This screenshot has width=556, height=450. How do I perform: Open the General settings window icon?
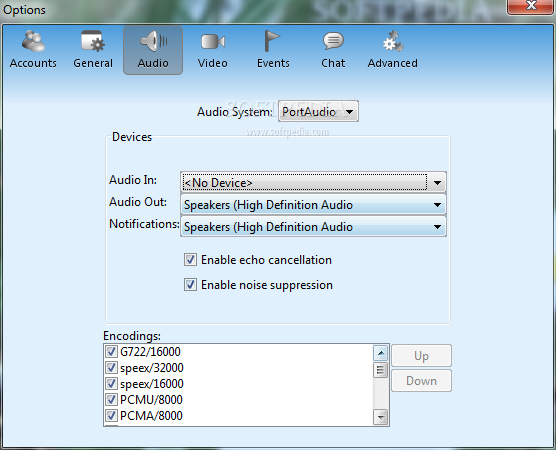(93, 41)
